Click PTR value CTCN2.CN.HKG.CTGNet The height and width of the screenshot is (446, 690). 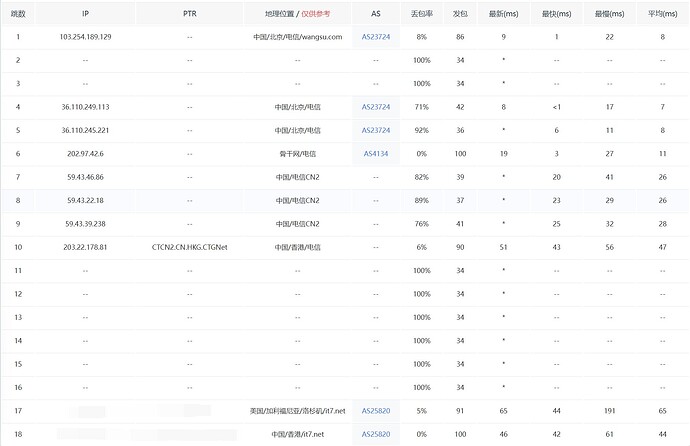190,247
